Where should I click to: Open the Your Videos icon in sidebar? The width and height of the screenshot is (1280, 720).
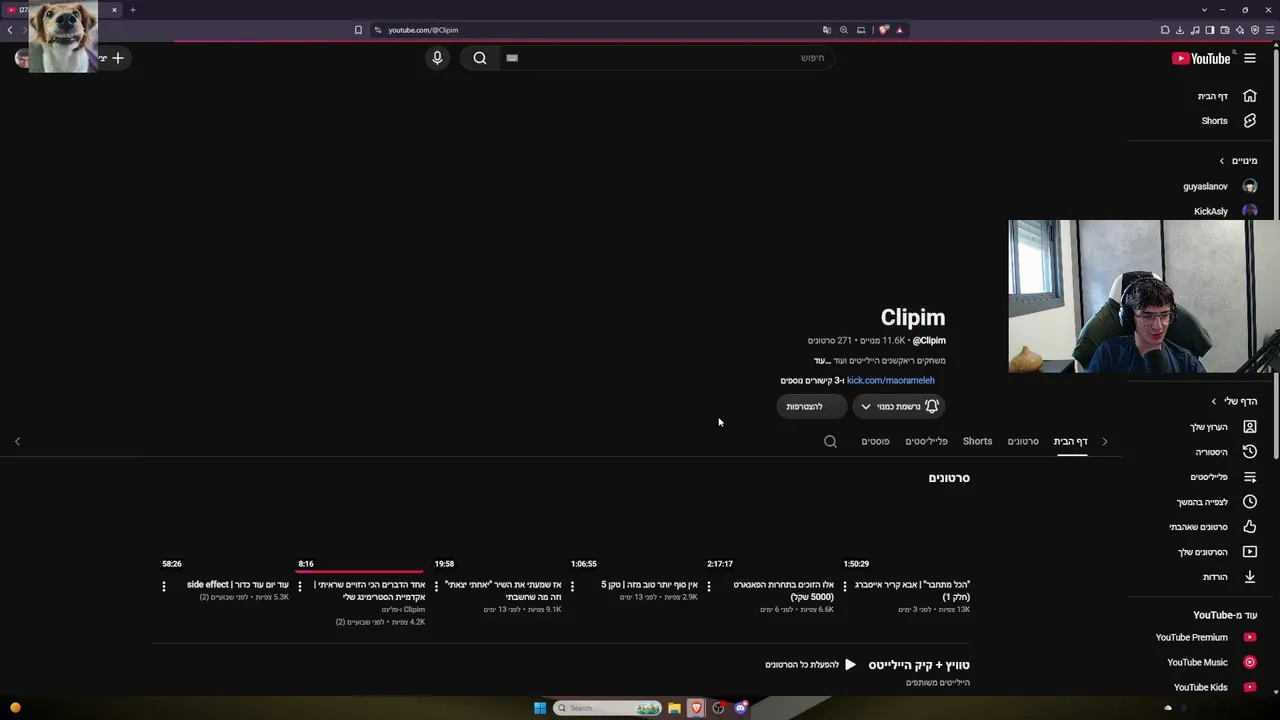1250,552
